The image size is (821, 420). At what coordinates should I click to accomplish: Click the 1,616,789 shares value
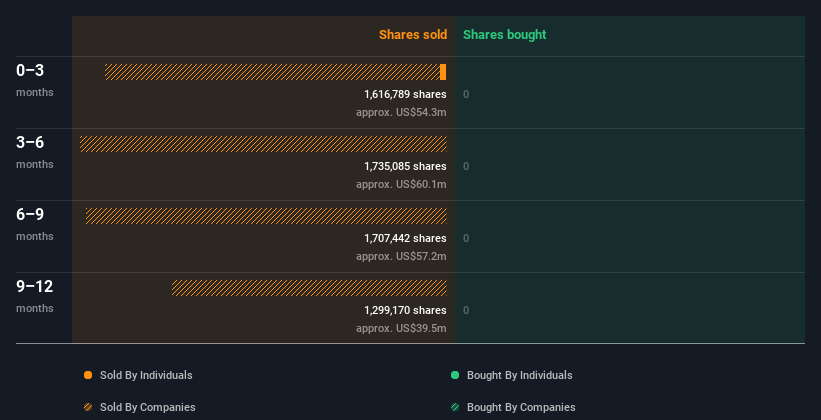(405, 94)
